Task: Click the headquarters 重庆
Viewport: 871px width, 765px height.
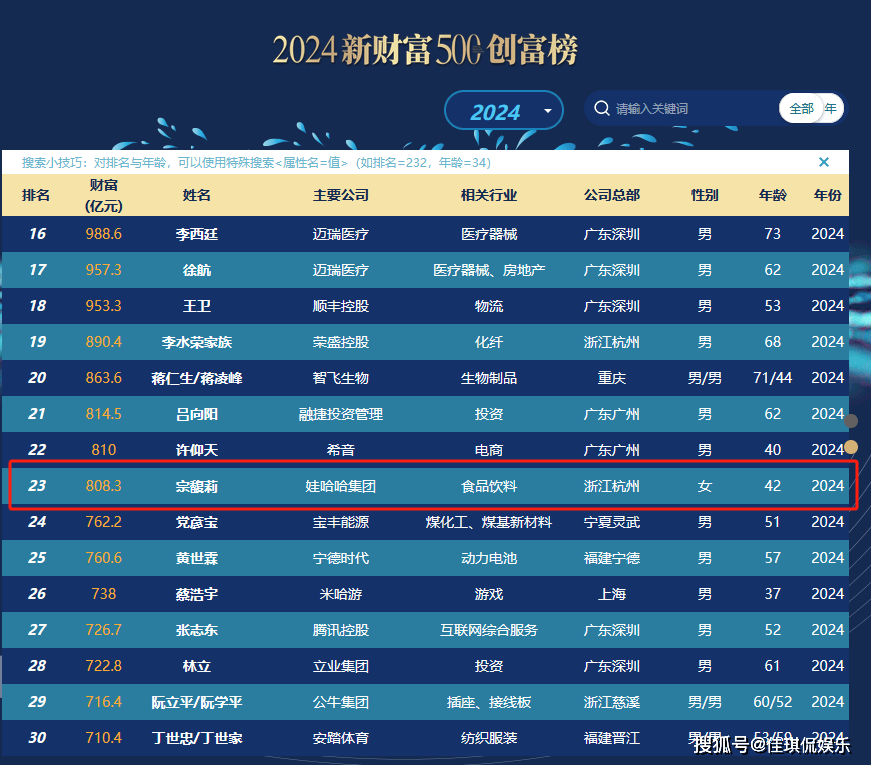Action: [x=612, y=378]
